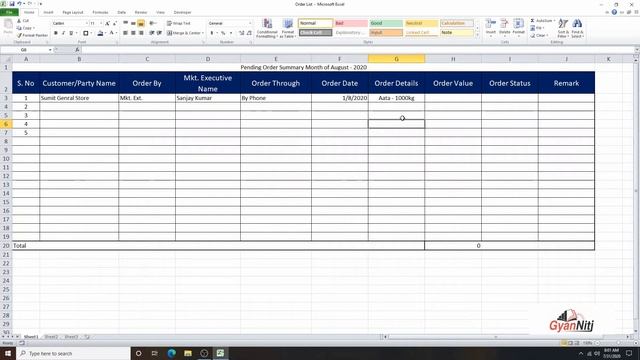Choose a fill color from paint bucket
The height and width of the screenshot is (360, 640).
(100, 33)
